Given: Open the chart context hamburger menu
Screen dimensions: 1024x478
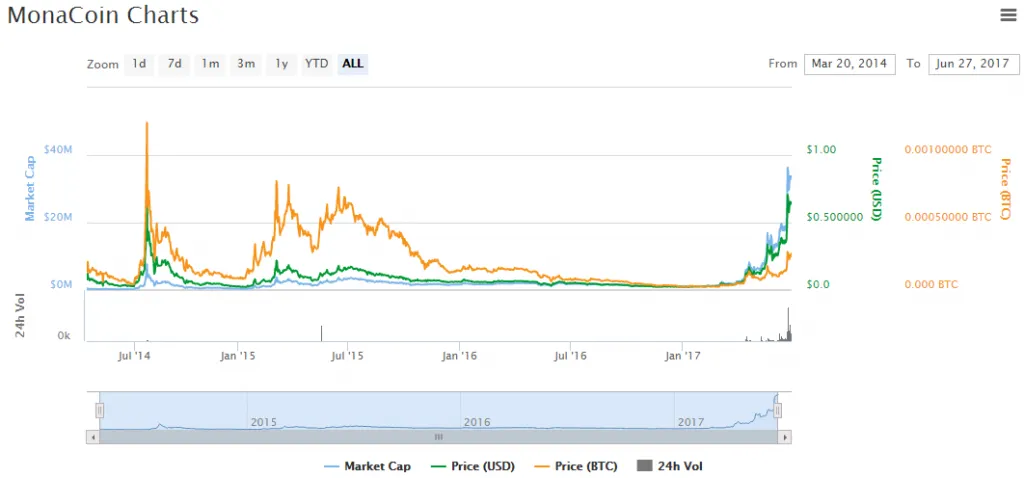Looking at the screenshot, I should pos(1008,16).
